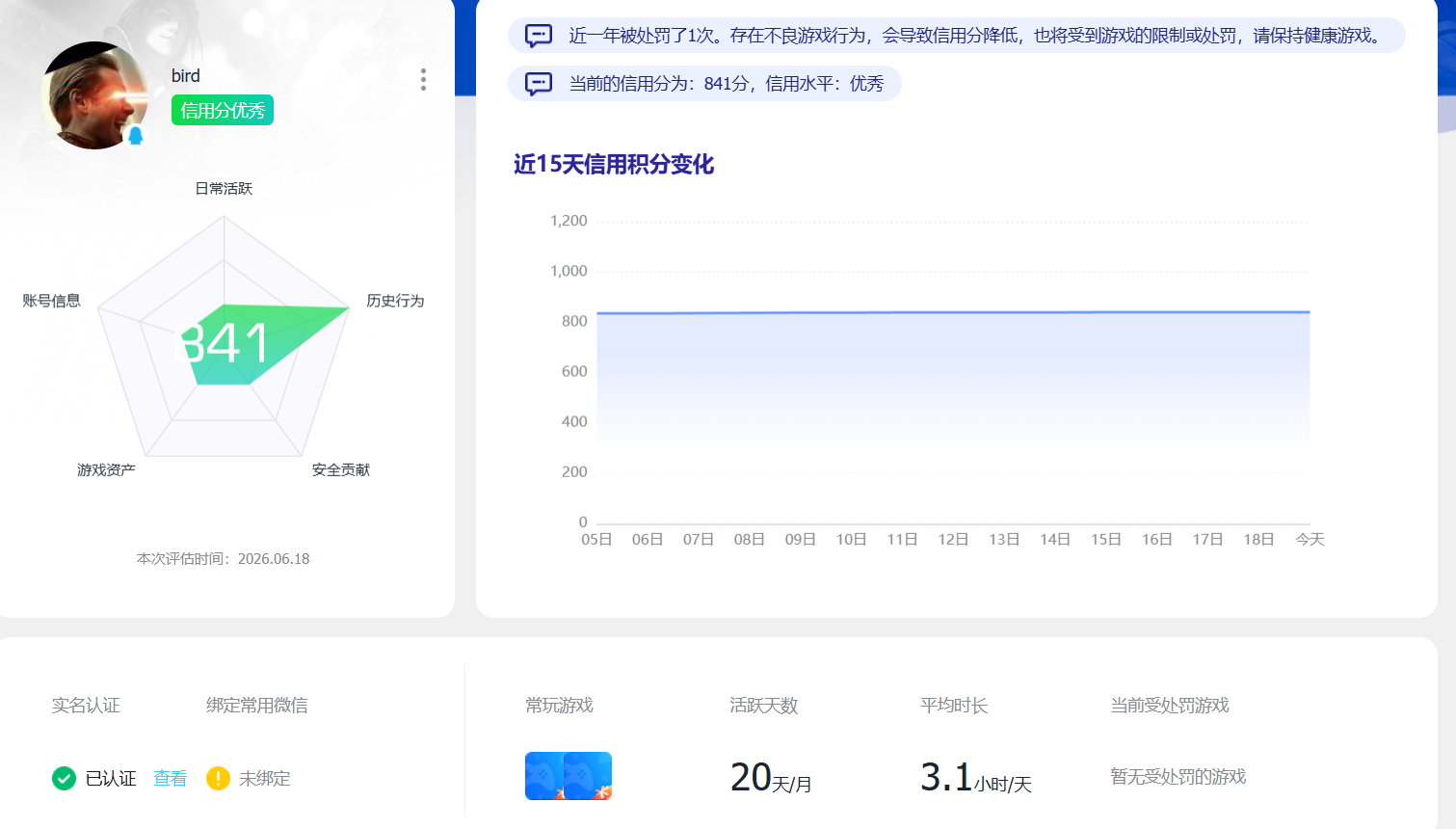Click the second frequently played game icon

pos(590,776)
